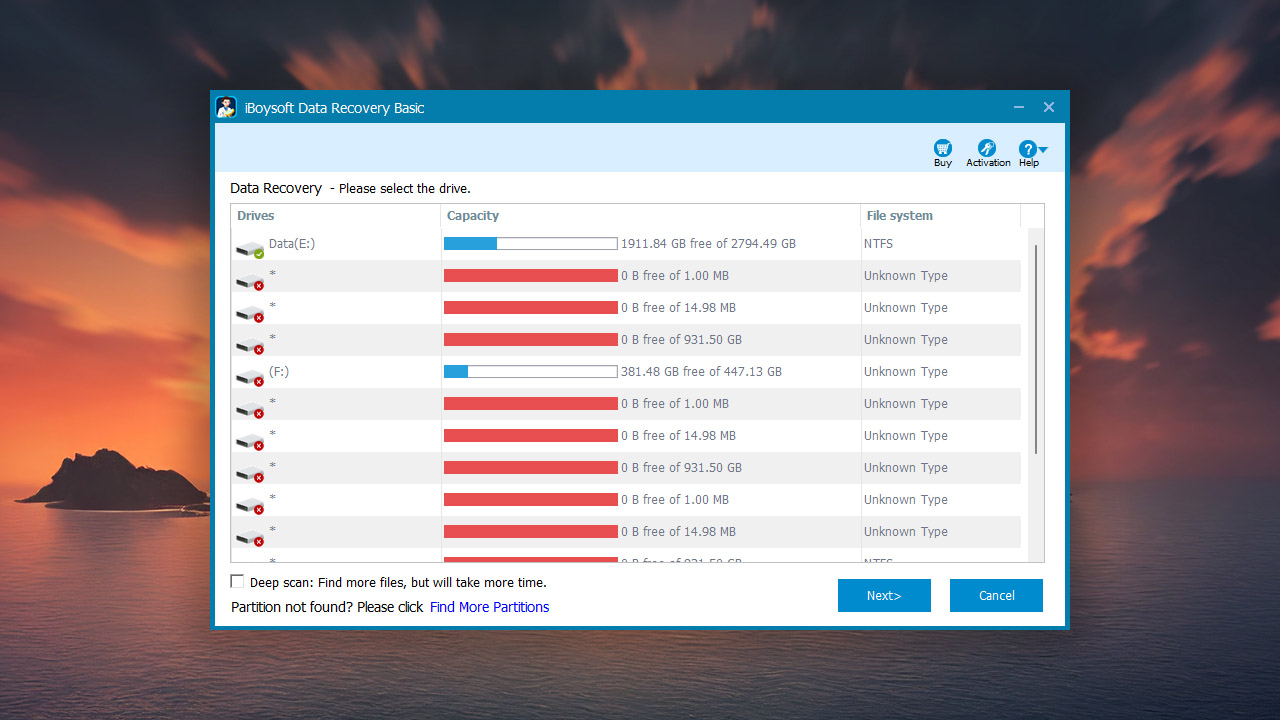Click the drive list vertical scrollbar
Screen dimensions: 1280x720
1036,350
